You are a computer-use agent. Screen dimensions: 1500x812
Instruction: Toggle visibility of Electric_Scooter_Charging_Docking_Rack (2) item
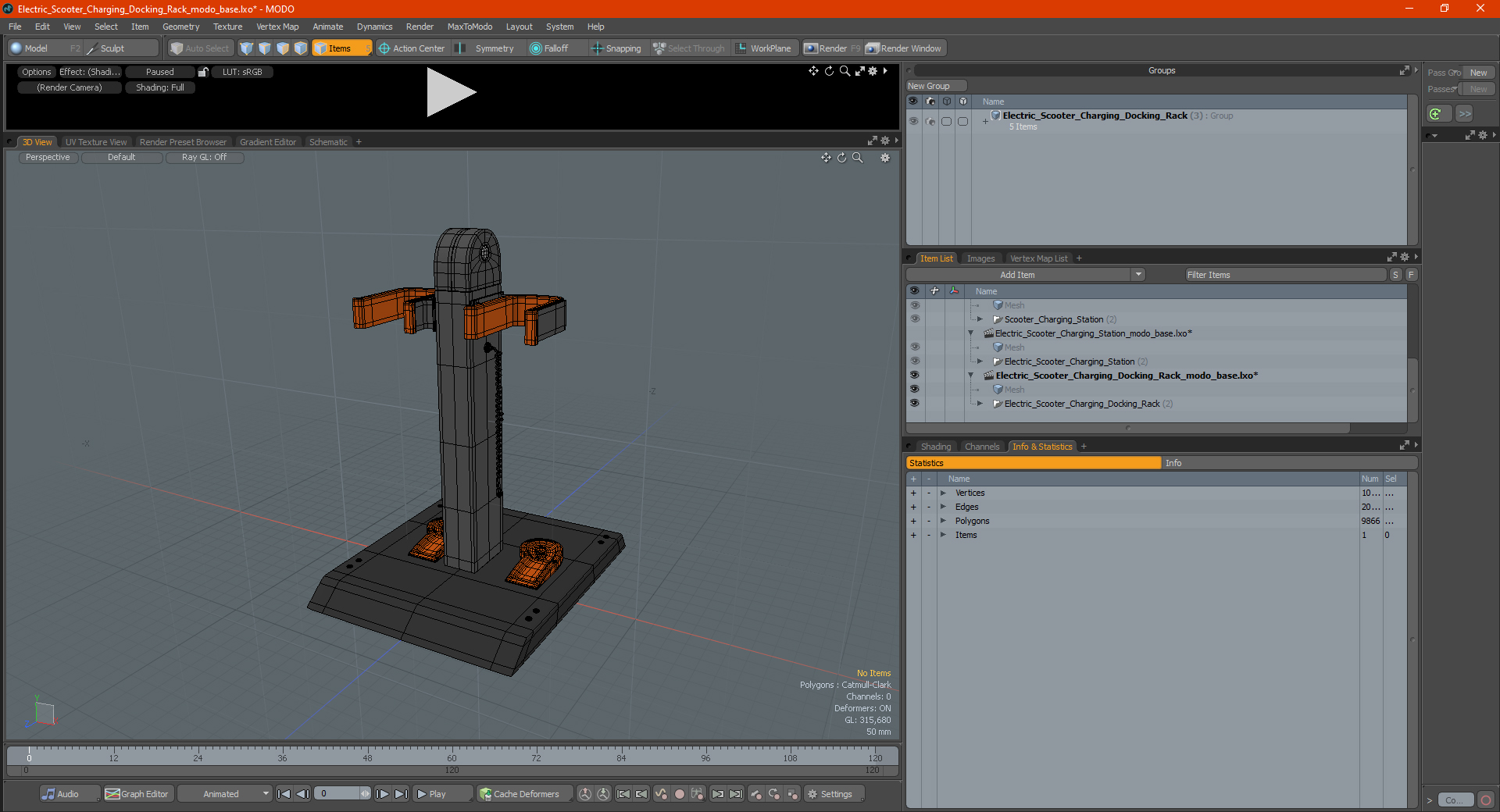pyautogui.click(x=914, y=404)
